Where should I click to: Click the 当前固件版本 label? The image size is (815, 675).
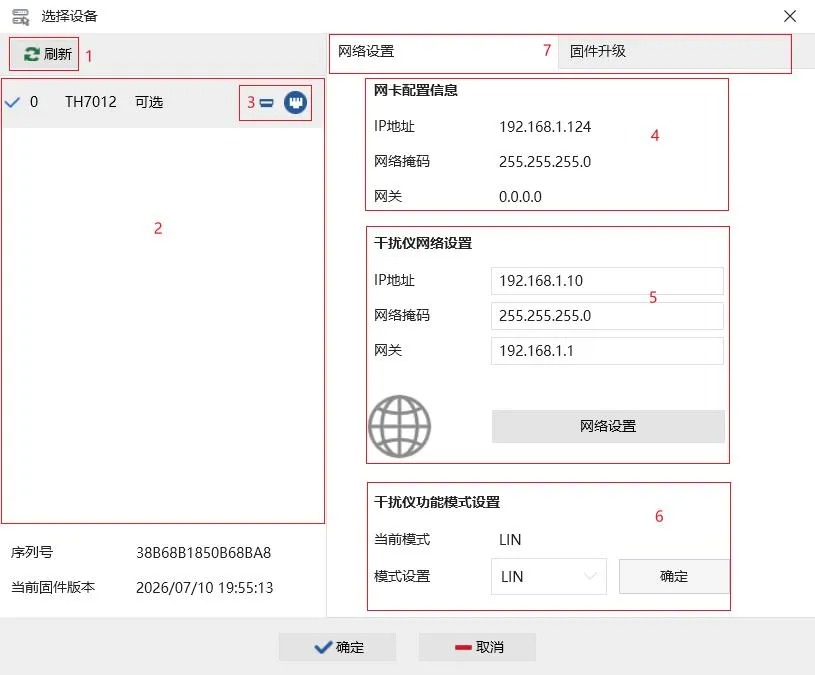53,587
